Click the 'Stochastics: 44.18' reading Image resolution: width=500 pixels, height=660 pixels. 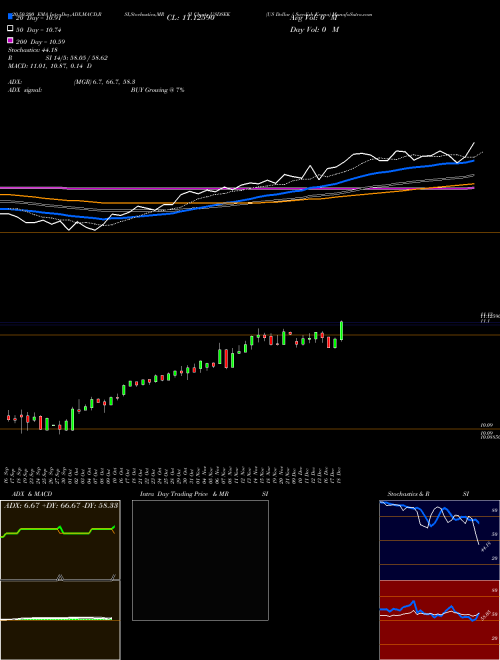point(33,50)
